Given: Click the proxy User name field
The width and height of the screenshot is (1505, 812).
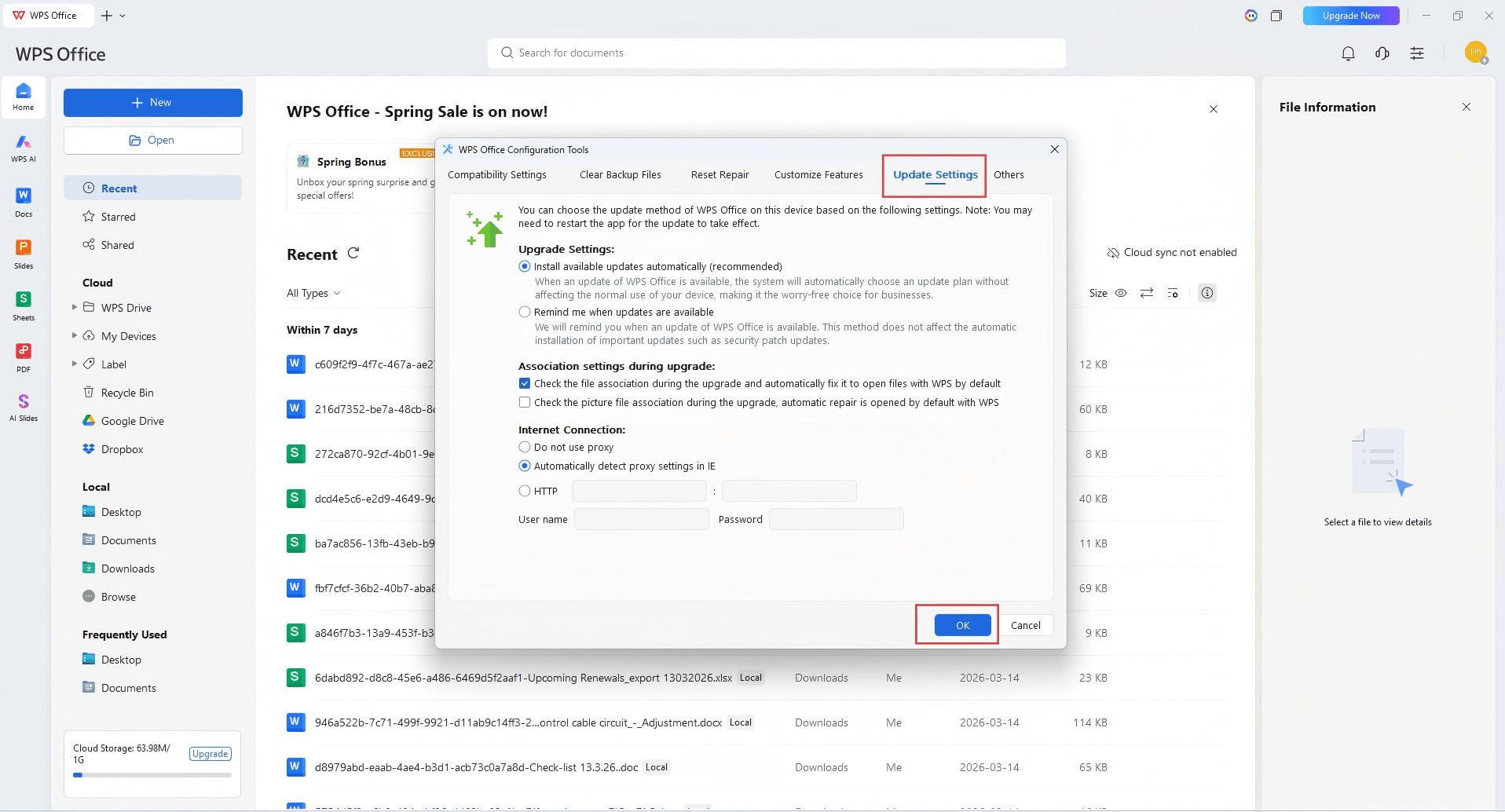Looking at the screenshot, I should point(642,519).
